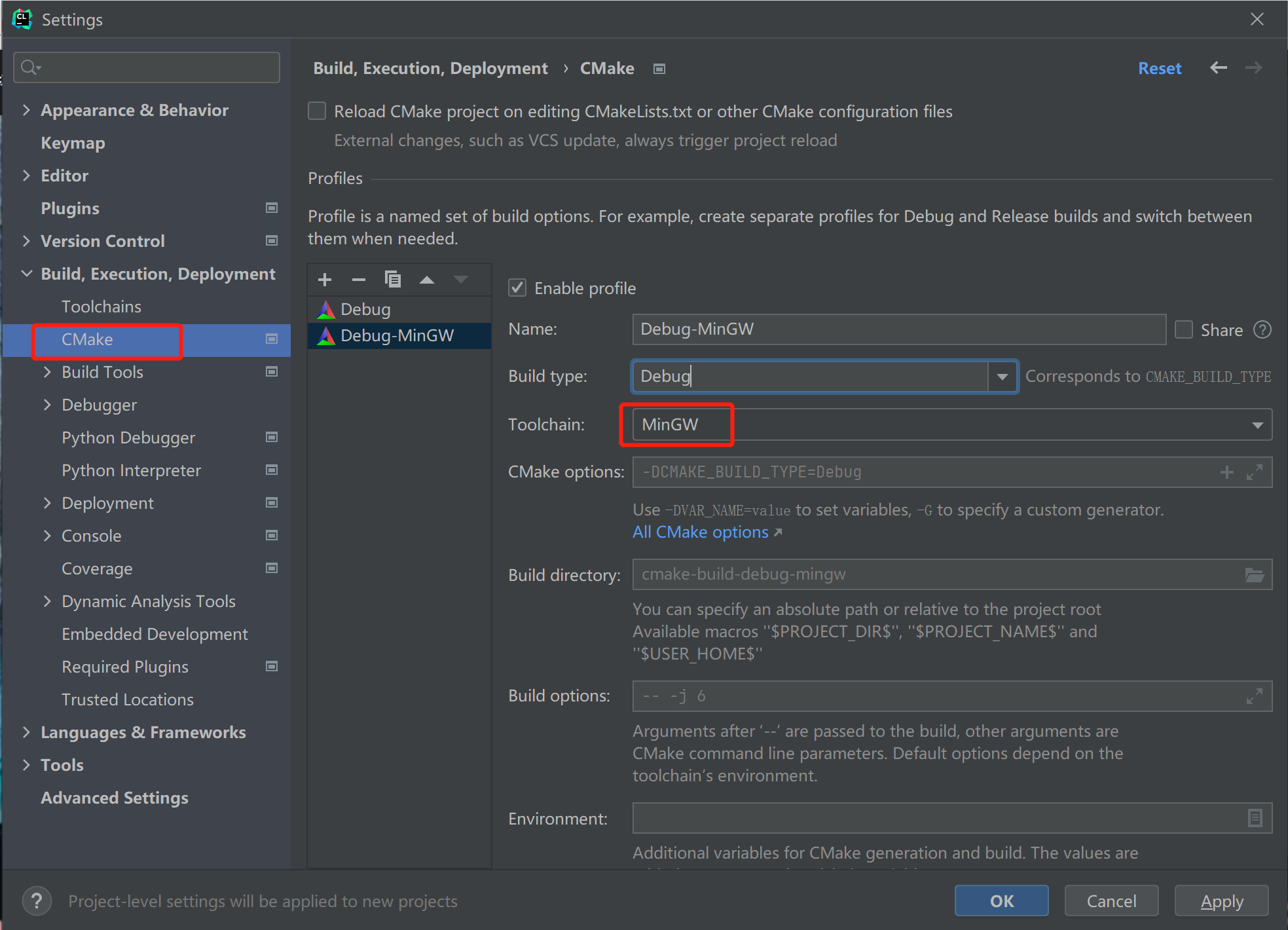The height and width of the screenshot is (930, 1288).
Task: Click the Build directory input field
Action: coord(952,575)
